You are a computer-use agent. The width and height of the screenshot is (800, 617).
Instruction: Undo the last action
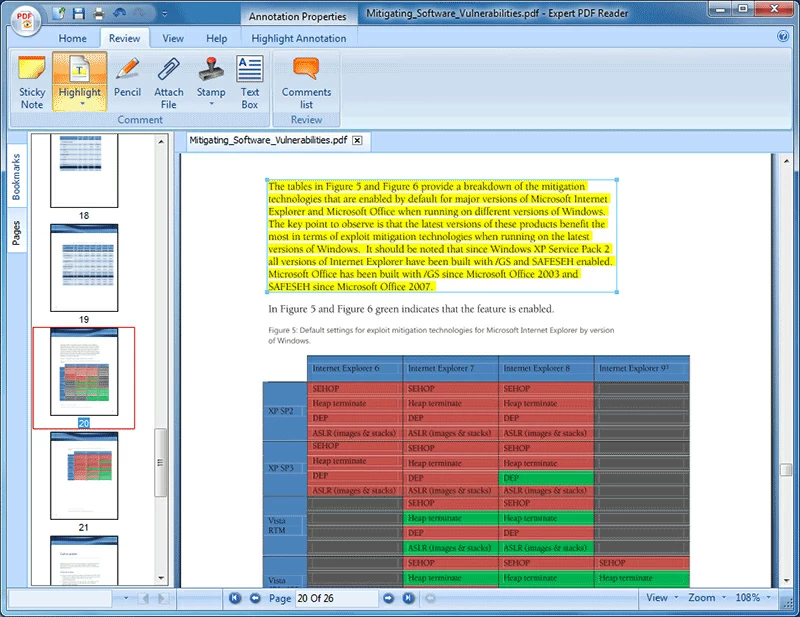[120, 13]
